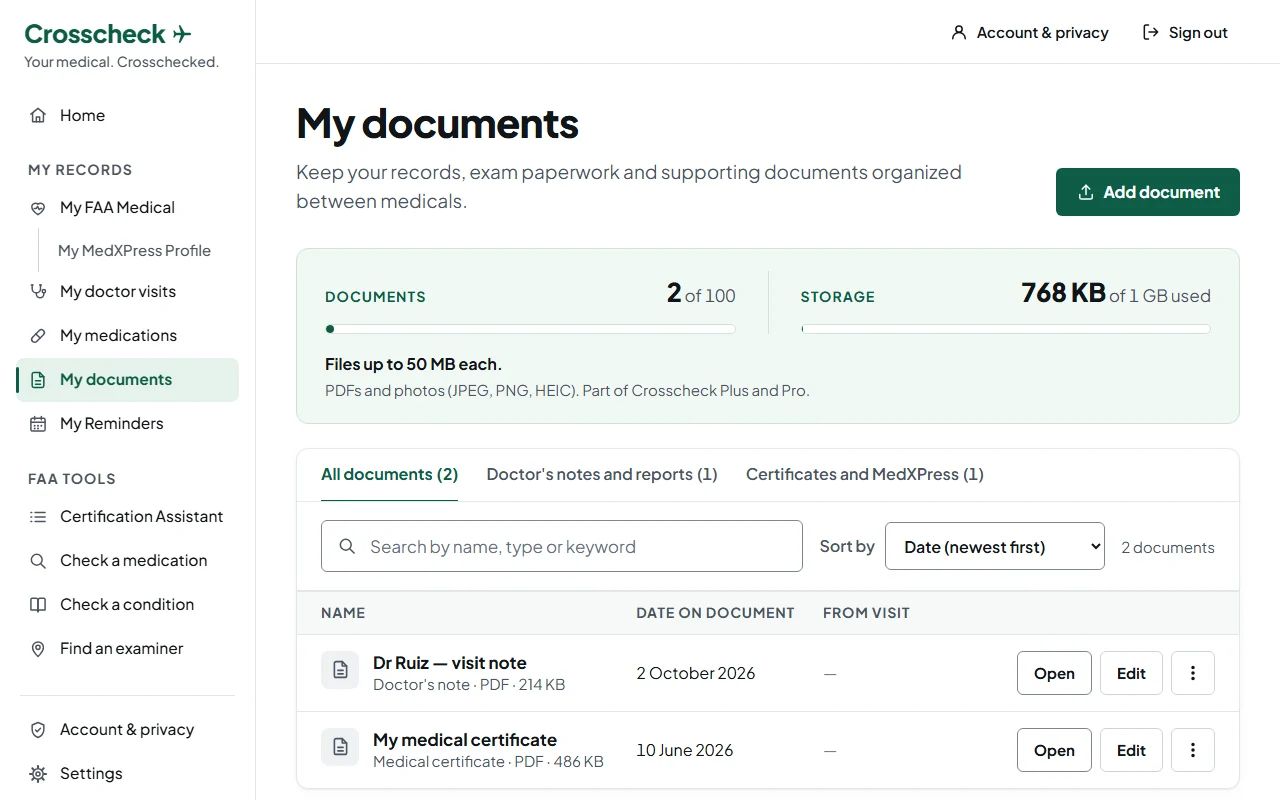Click the calendar icon for My Reminders

tap(38, 424)
